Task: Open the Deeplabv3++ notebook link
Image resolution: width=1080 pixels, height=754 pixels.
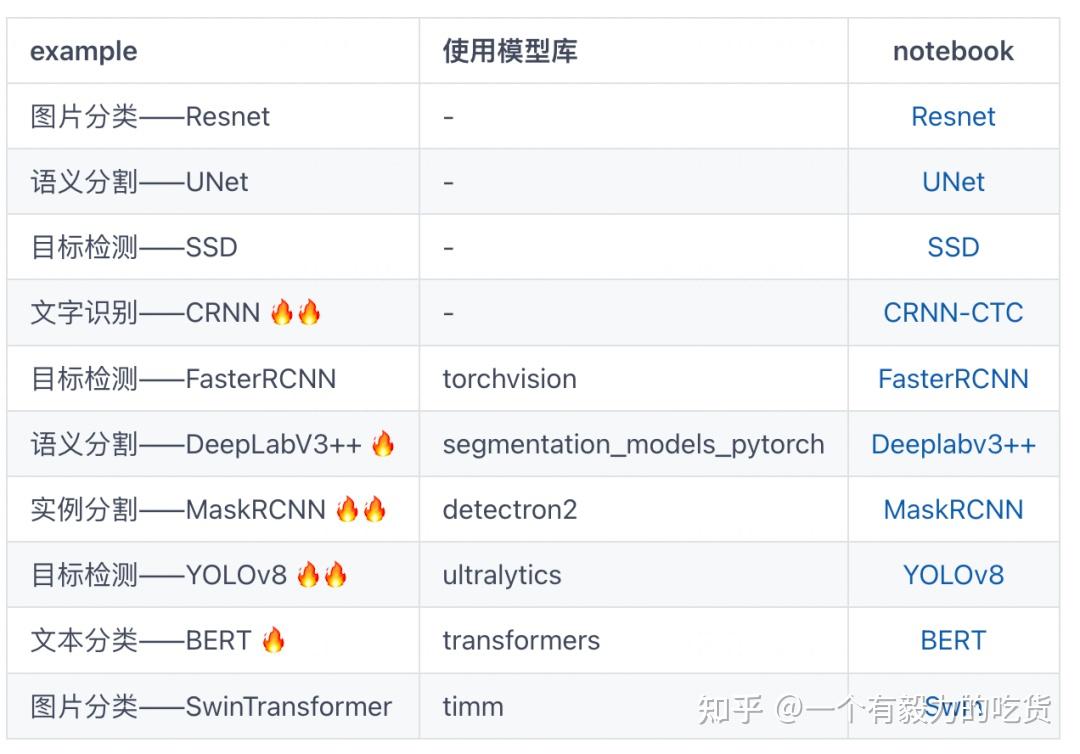Action: (x=953, y=444)
